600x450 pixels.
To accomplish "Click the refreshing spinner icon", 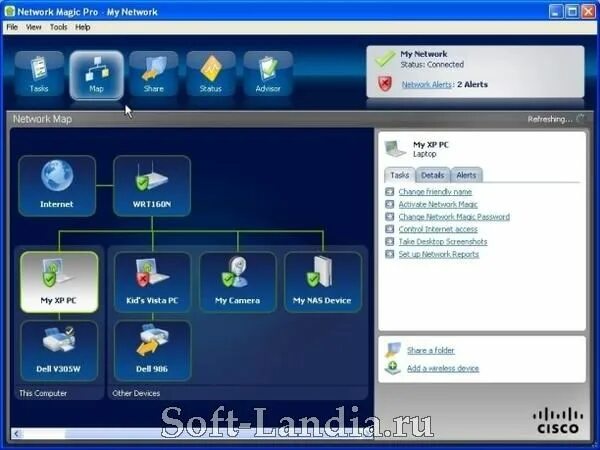I will click(x=580, y=118).
